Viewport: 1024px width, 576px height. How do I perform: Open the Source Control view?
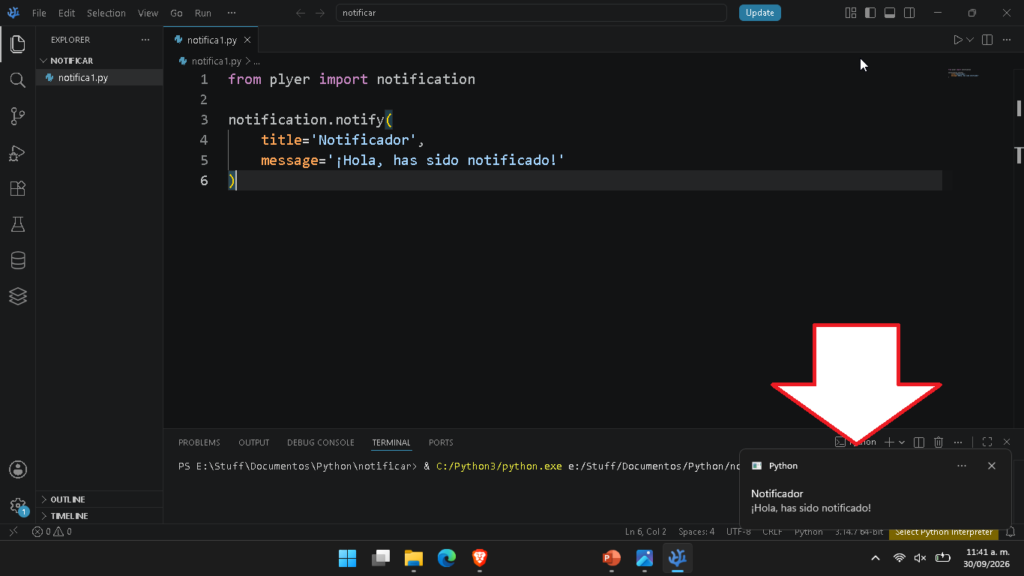18,116
